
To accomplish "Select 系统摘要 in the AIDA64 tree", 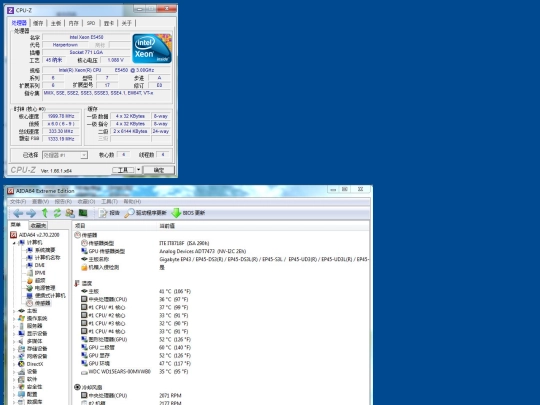I will (x=41, y=250).
